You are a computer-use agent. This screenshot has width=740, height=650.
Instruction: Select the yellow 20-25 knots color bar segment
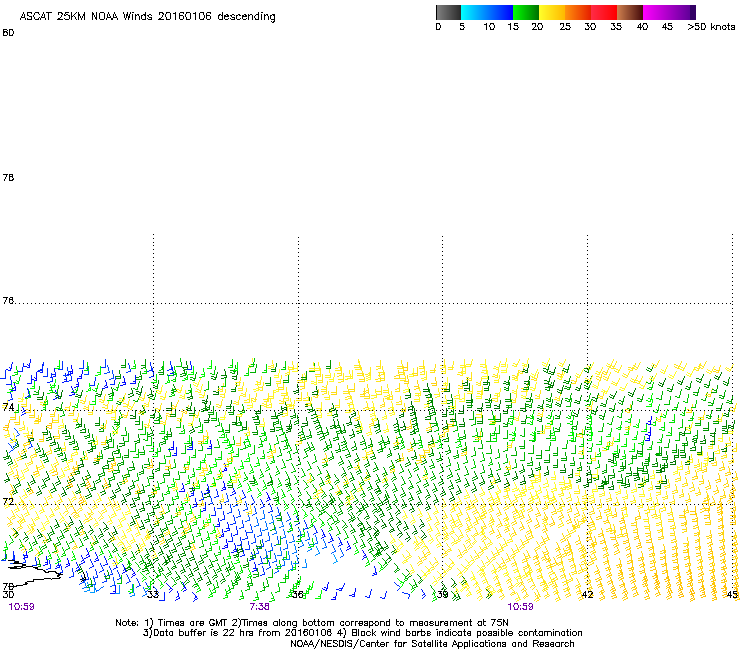coord(552,12)
